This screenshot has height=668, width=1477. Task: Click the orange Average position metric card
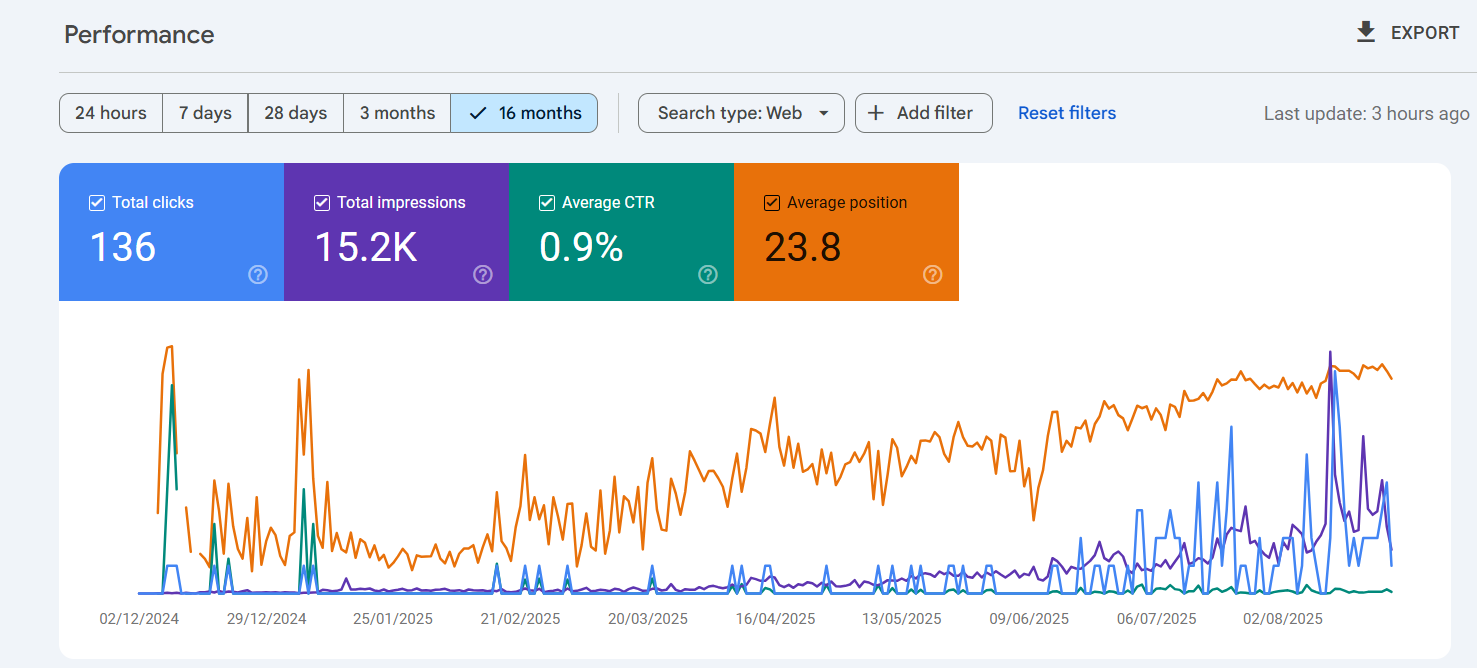846,240
